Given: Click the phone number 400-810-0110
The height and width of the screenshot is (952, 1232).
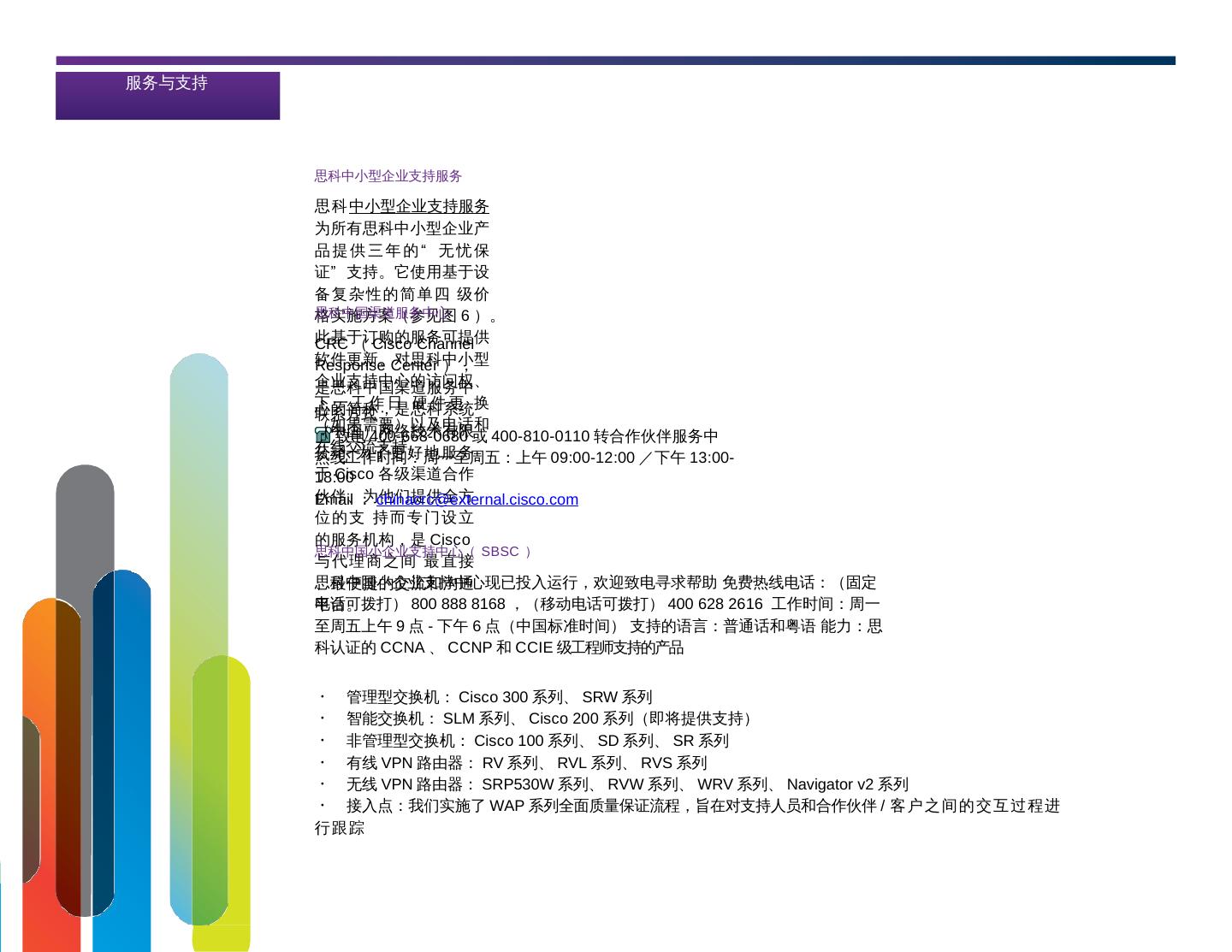Looking at the screenshot, I should point(541,437).
